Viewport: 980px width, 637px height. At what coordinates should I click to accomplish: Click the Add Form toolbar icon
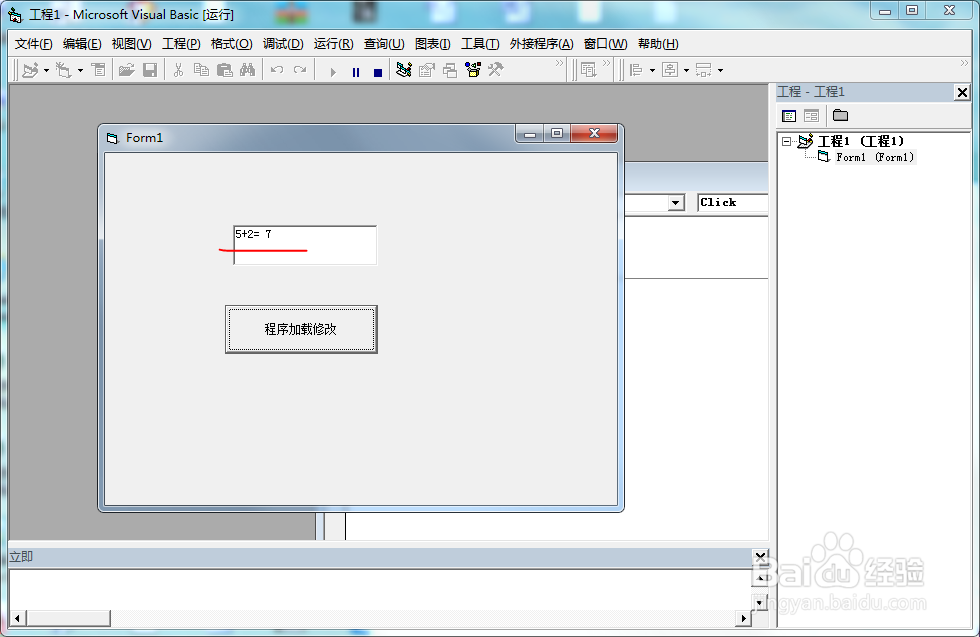coord(64,70)
